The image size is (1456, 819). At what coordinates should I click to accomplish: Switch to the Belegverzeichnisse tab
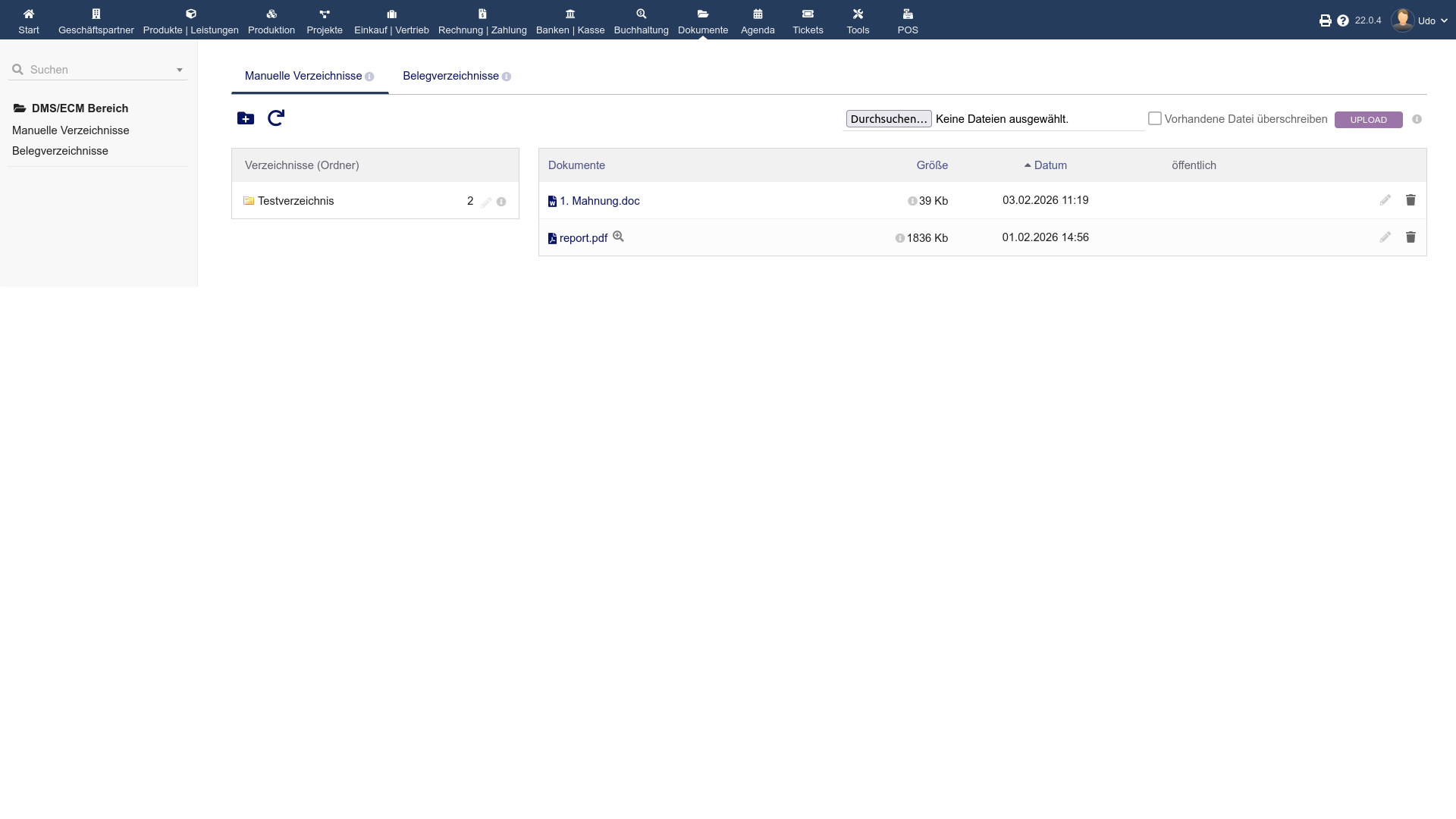(x=450, y=76)
